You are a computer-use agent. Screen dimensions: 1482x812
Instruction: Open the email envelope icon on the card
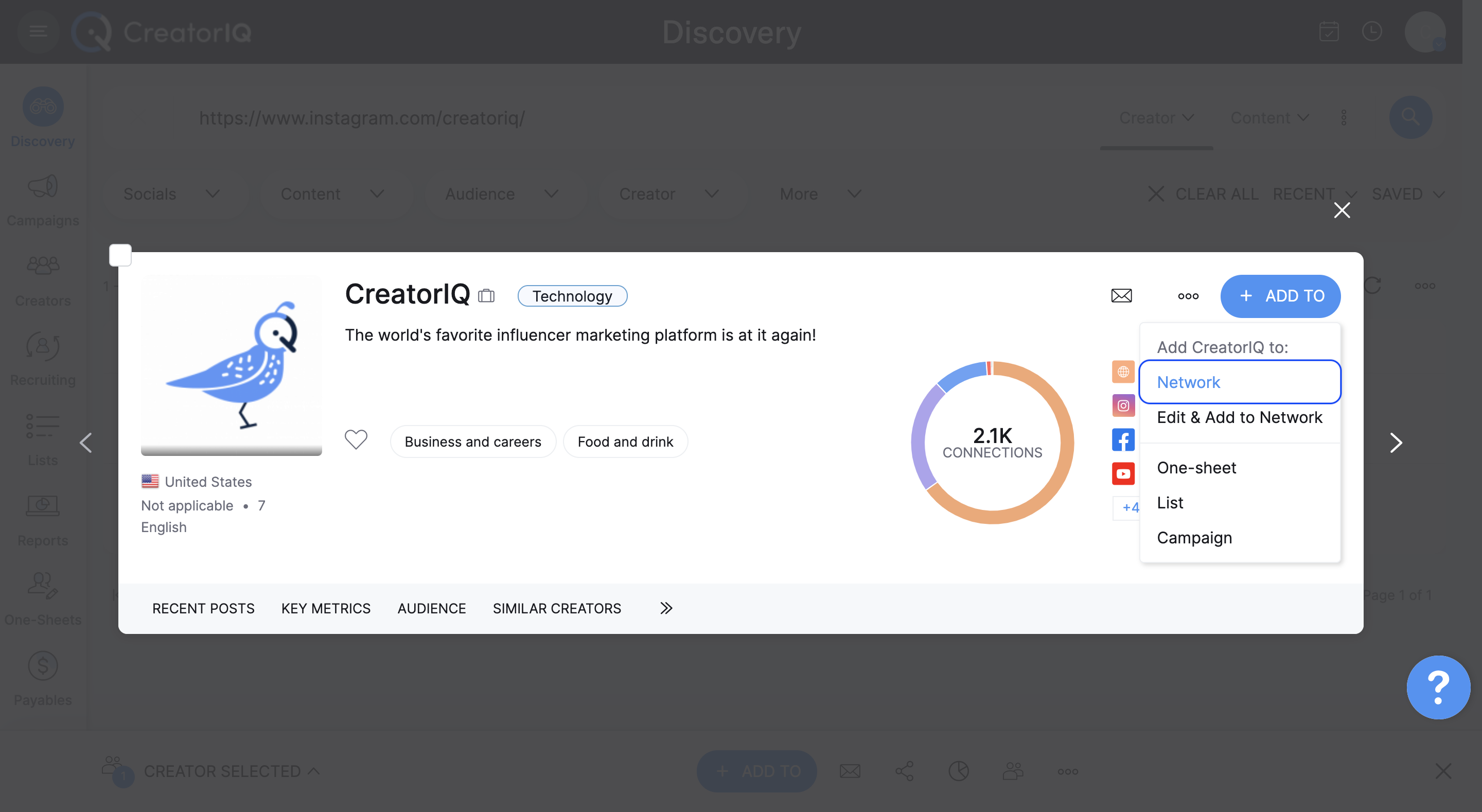[x=1121, y=296]
